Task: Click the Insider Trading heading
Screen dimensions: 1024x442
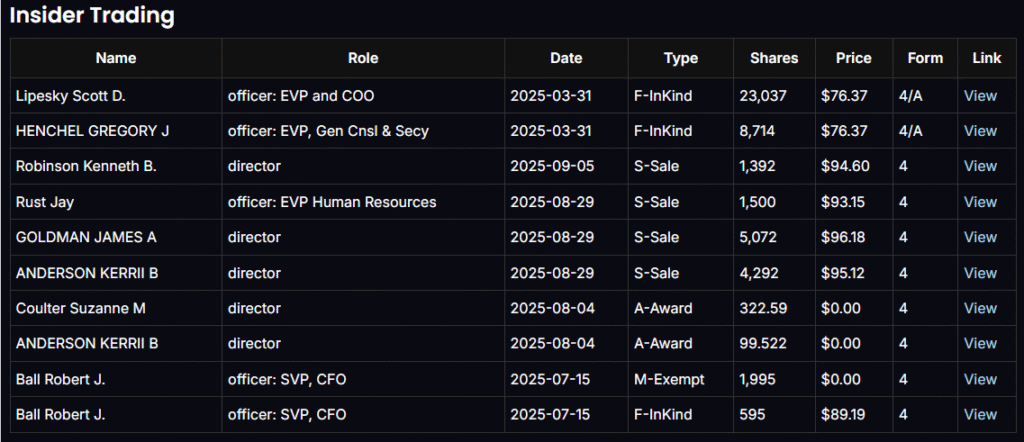Action: tap(92, 16)
